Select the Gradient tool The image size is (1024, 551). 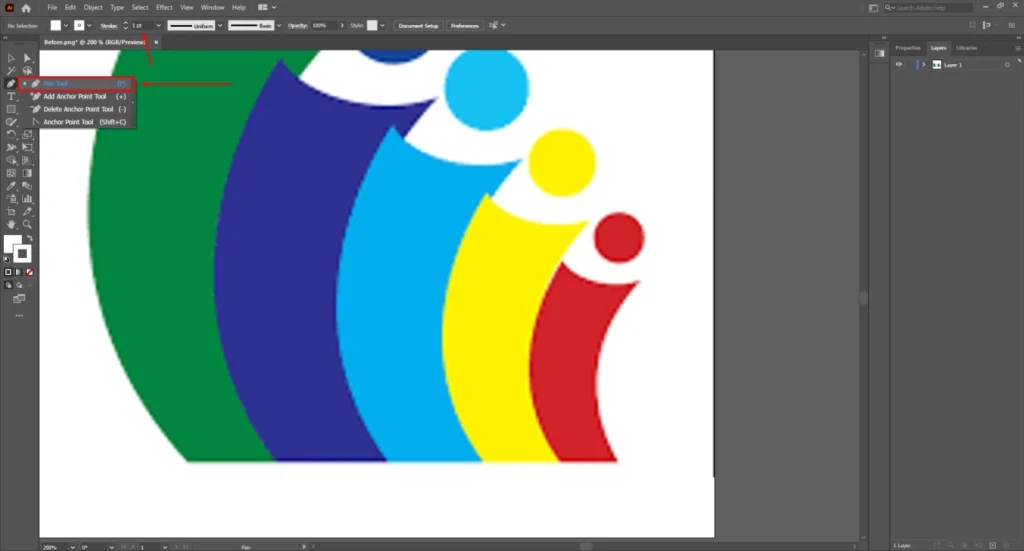pyautogui.click(x=27, y=173)
